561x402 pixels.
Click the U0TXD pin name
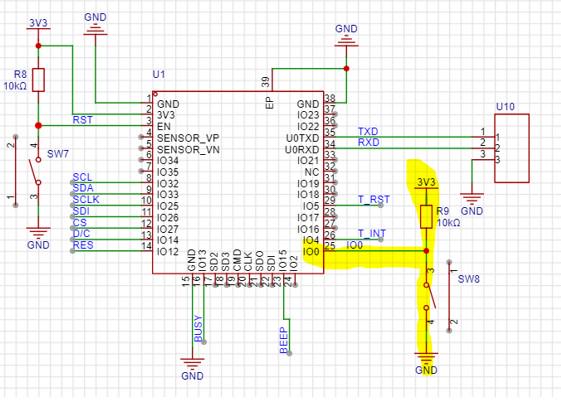(302, 138)
